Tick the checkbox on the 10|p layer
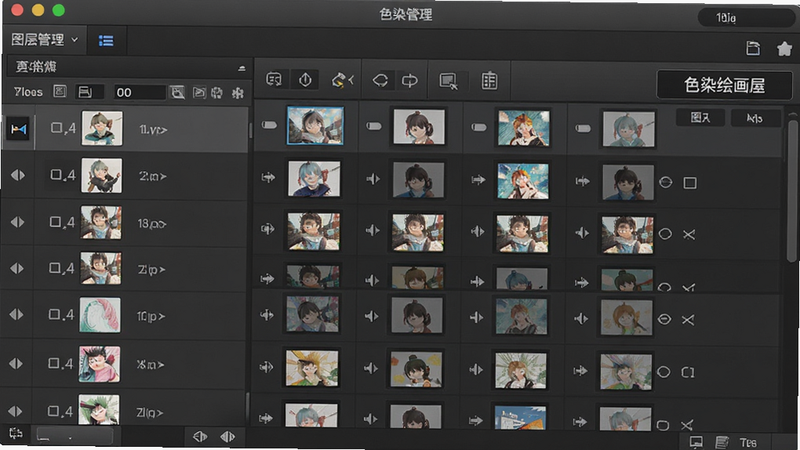800x450 pixels. (x=54, y=314)
